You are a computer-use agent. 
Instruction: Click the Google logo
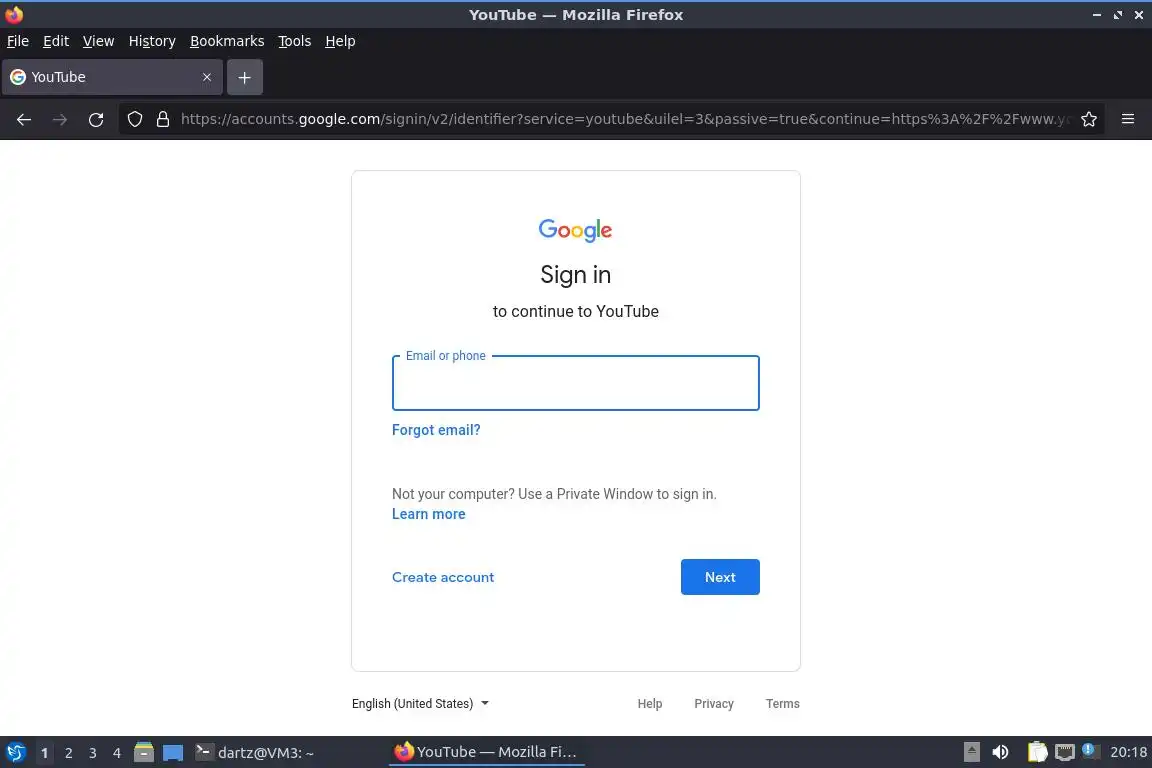(x=575, y=230)
